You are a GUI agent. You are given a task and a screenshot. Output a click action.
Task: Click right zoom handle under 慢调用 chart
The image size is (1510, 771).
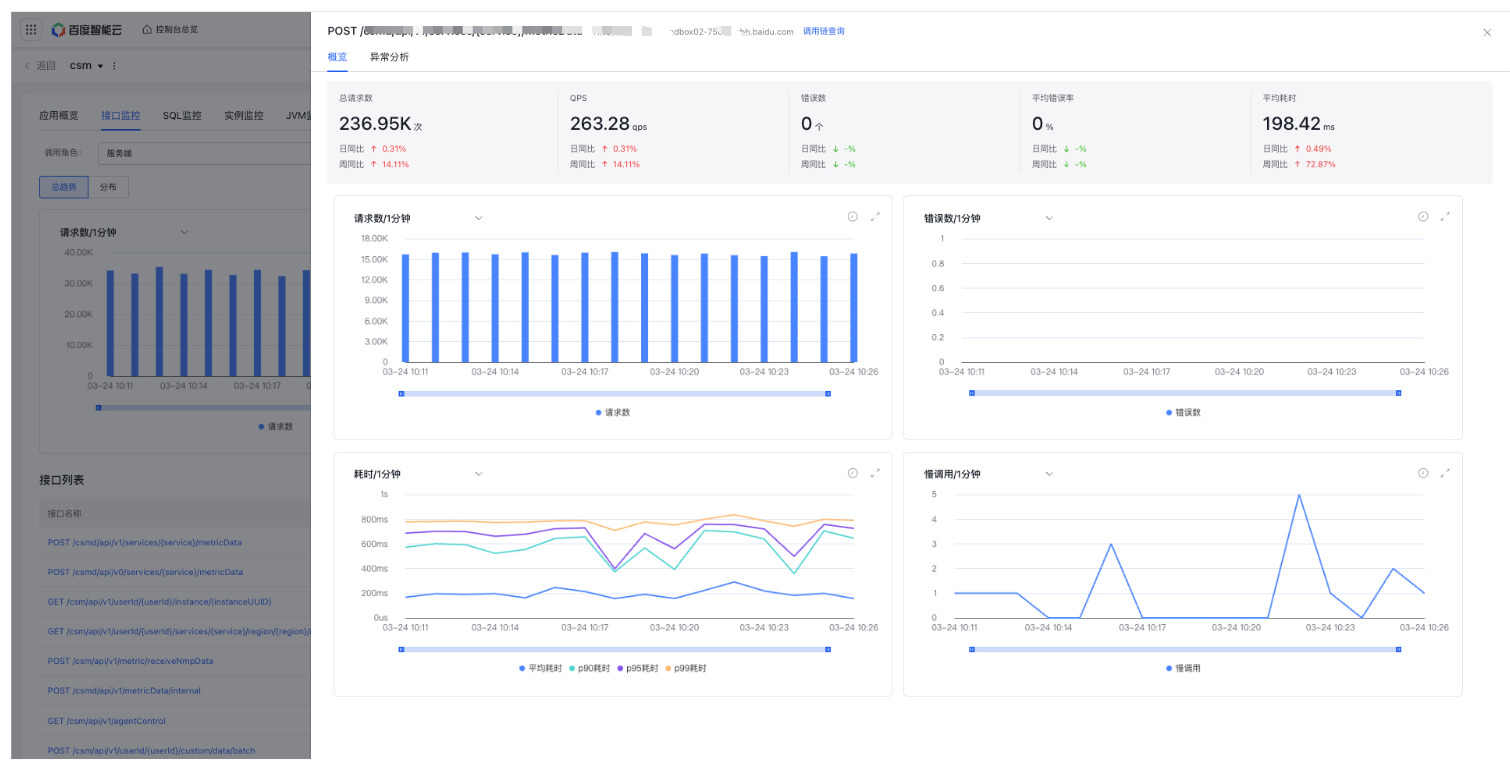coord(1398,649)
